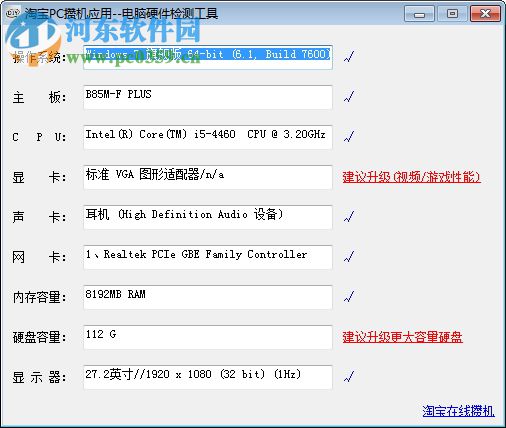Click the 网卡 network card label

[39, 257]
